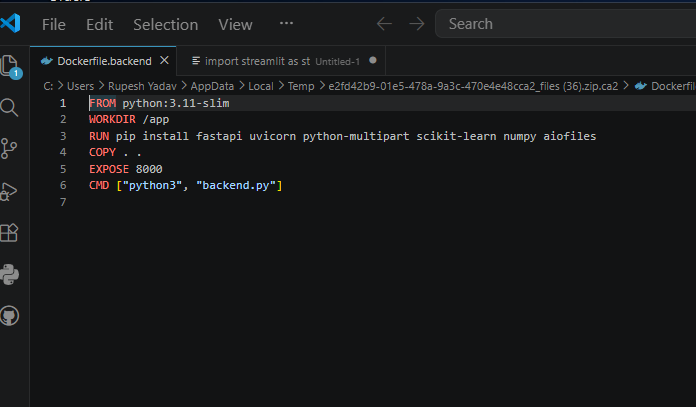Click aiofiles in the pip install line

coord(570,136)
